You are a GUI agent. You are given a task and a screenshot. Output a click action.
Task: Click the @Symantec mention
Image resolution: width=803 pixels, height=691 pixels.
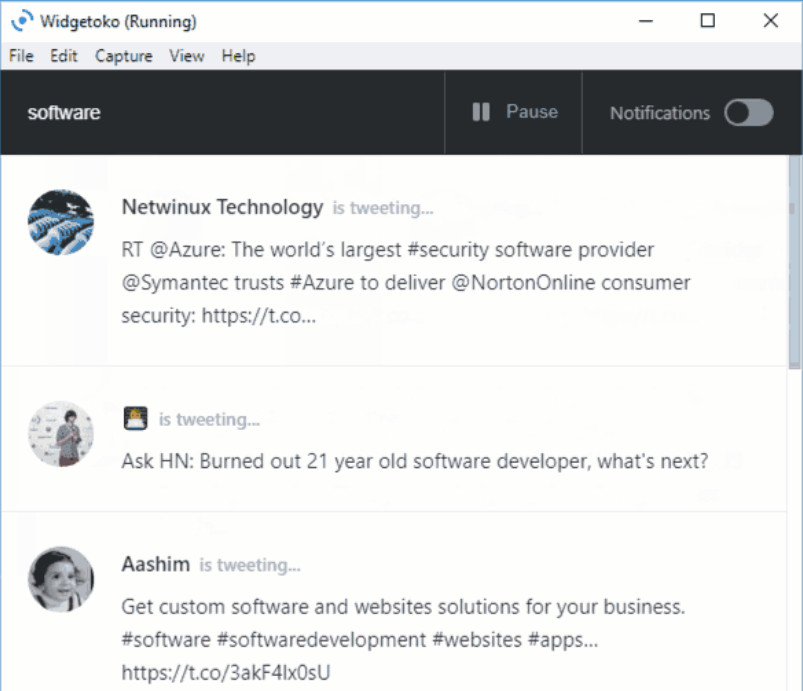pyautogui.click(x=175, y=283)
